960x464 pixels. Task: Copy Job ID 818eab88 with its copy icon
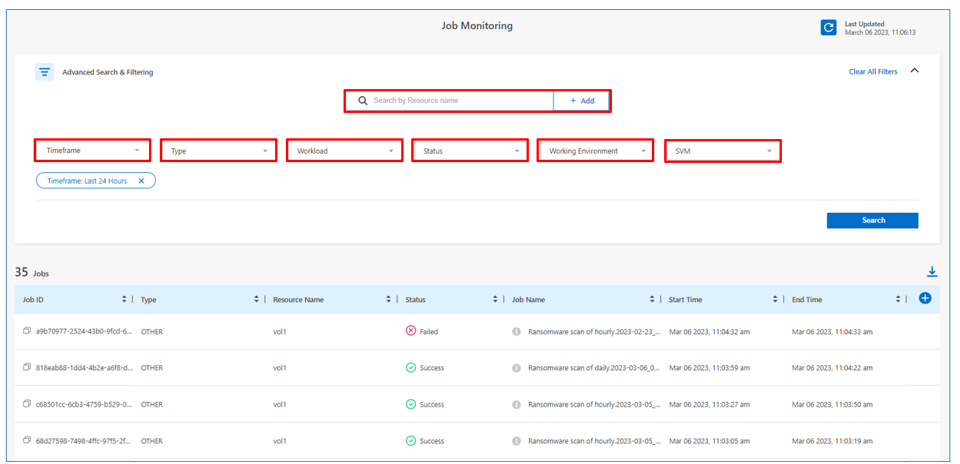[x=27, y=368]
